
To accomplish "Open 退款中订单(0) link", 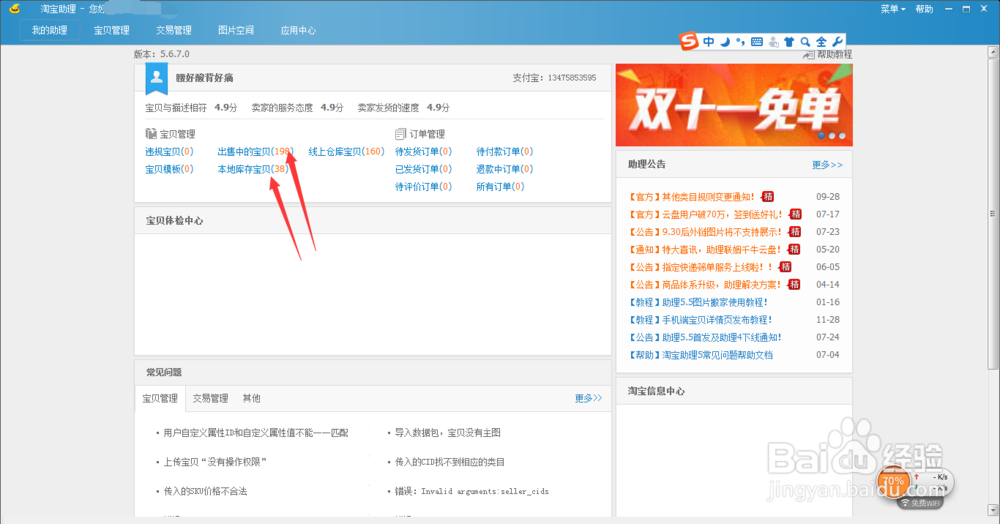I will (x=504, y=169).
